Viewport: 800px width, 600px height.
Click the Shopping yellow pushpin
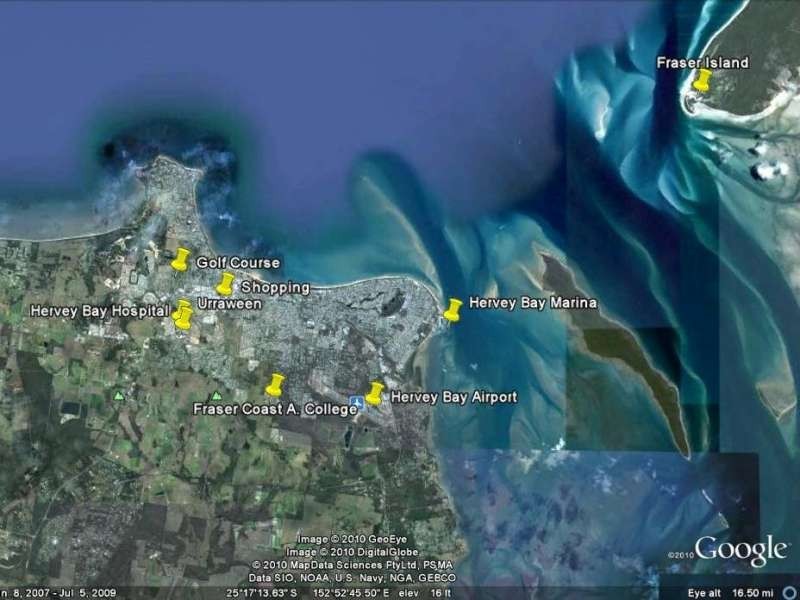coord(226,284)
